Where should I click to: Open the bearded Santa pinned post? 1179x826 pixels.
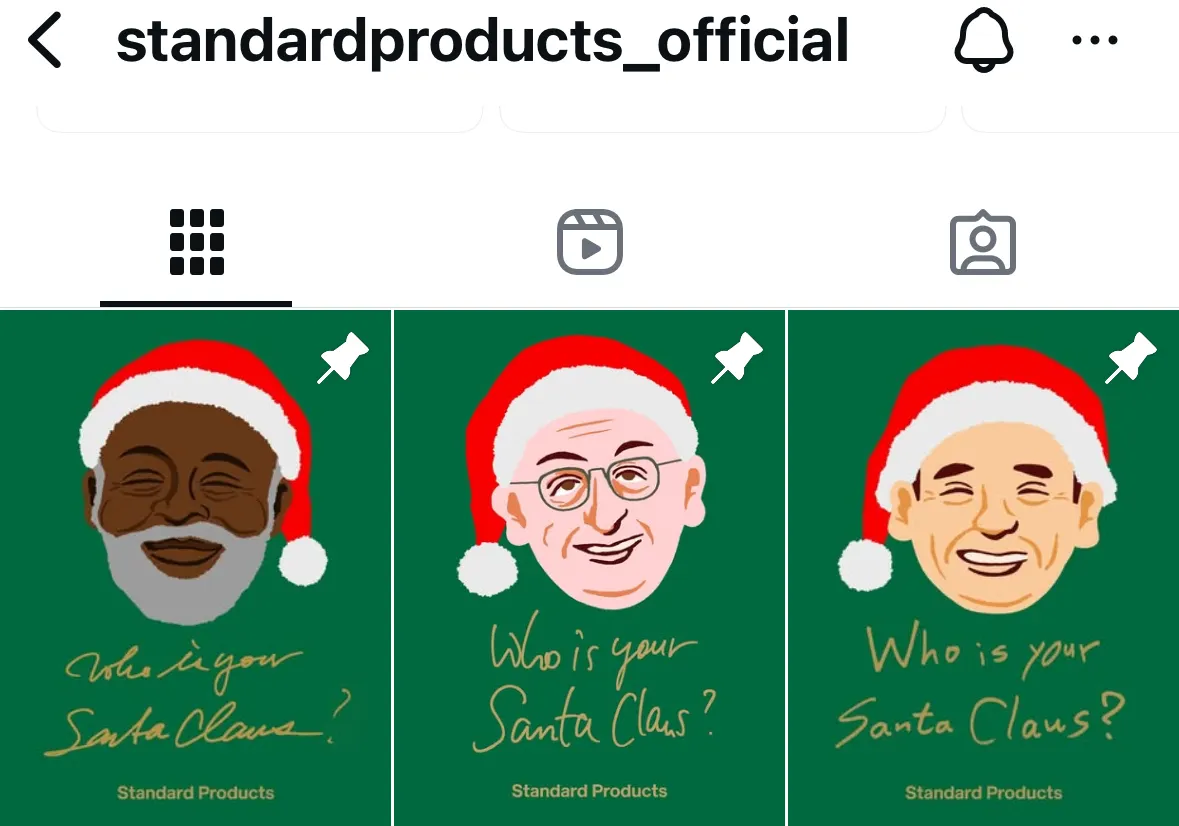point(195,568)
